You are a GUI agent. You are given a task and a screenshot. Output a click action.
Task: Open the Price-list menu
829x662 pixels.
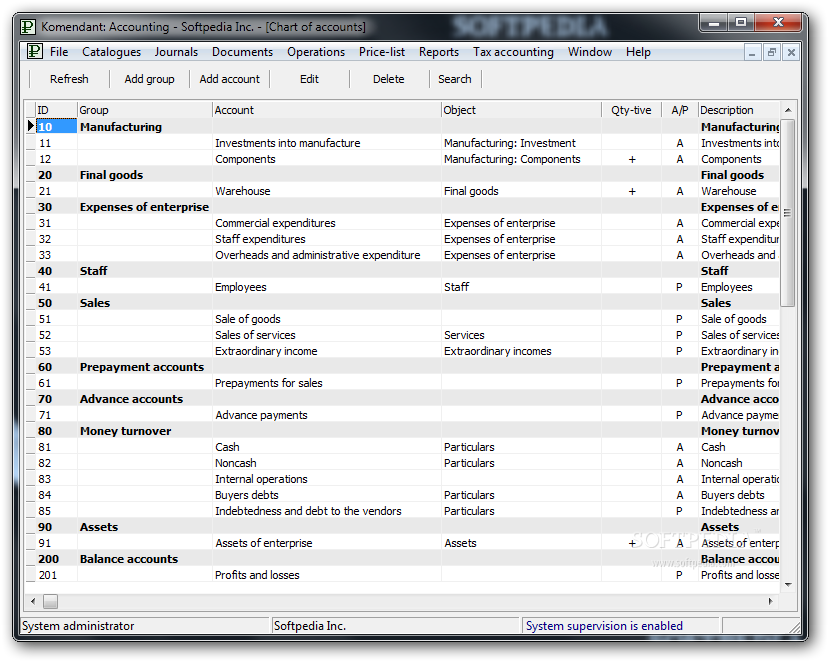point(382,52)
